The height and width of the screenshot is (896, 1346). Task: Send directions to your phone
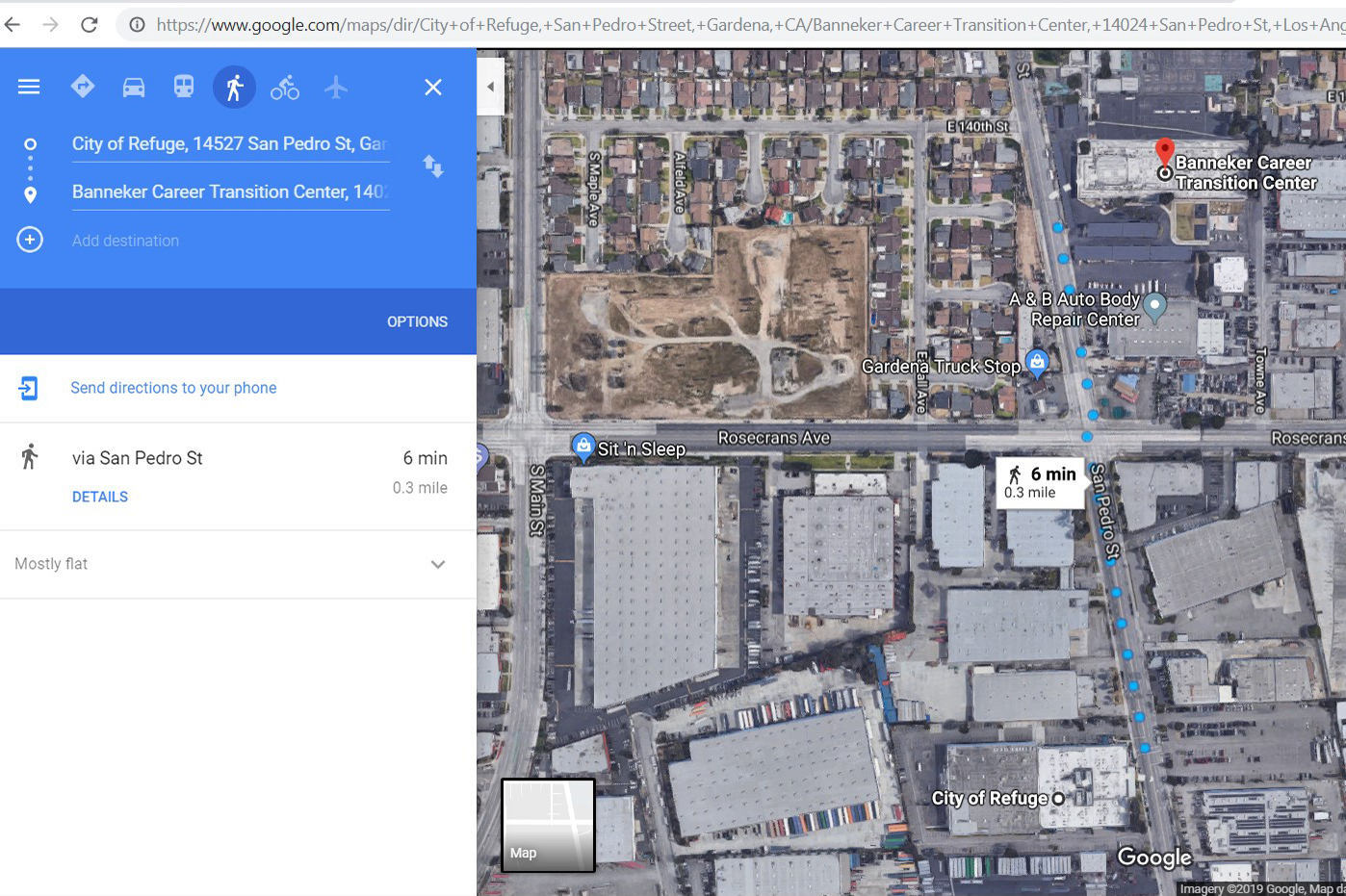coord(173,388)
